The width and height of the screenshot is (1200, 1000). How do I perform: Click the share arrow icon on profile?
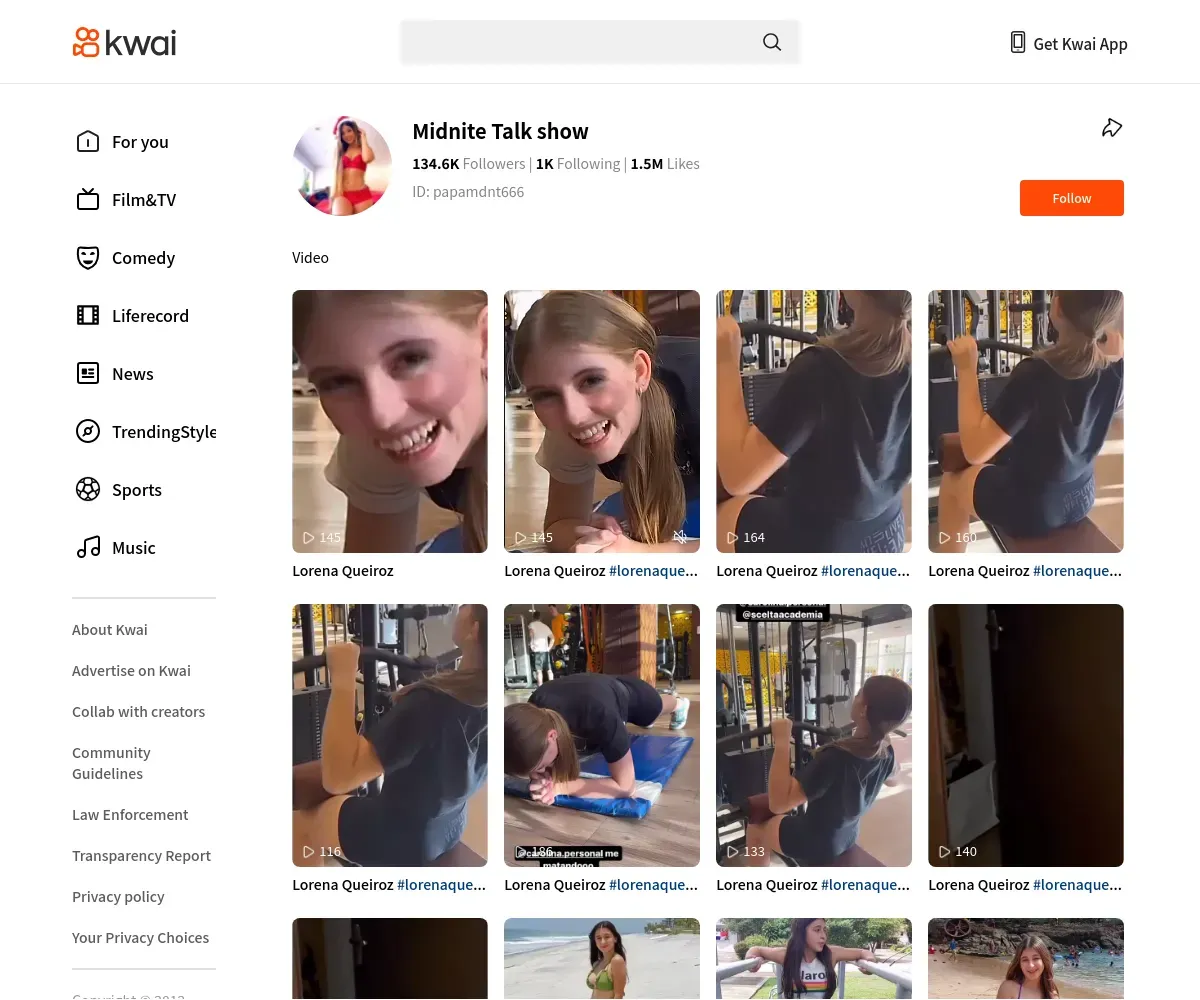coord(1112,128)
